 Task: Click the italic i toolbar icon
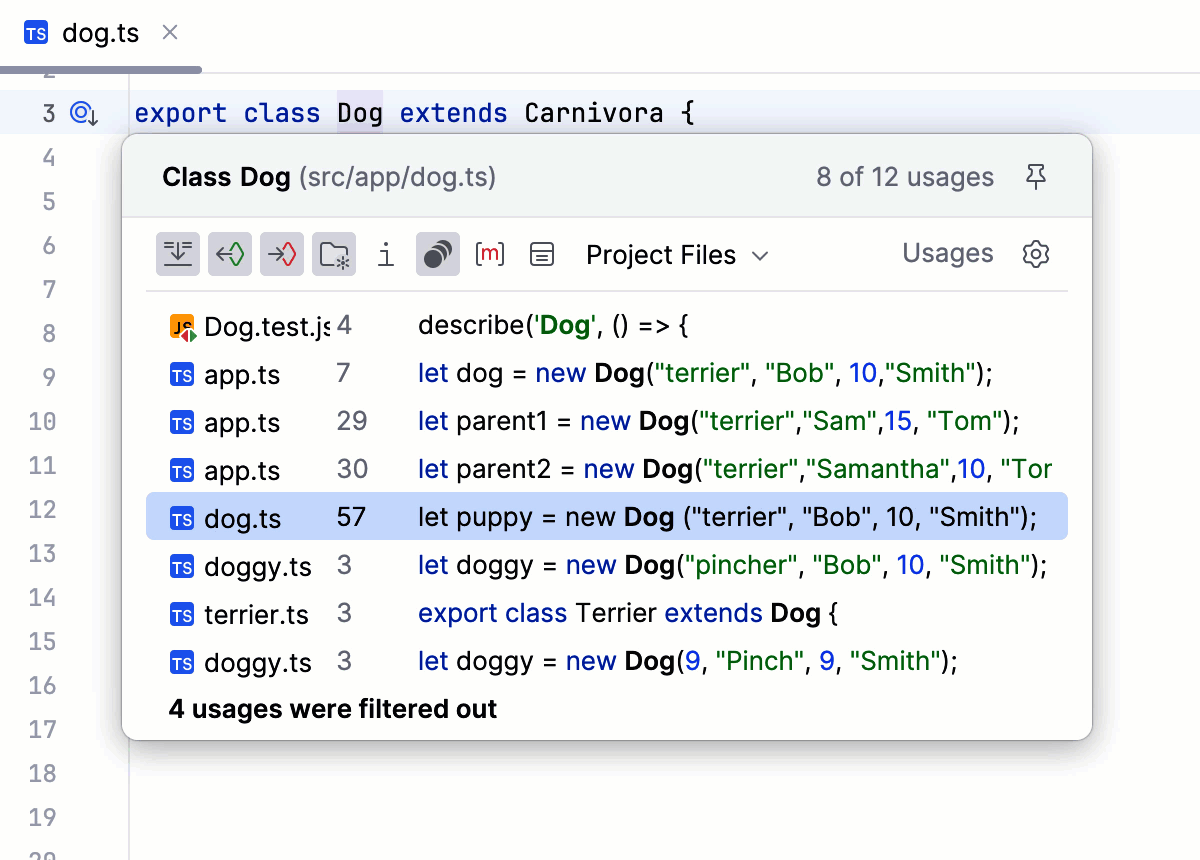coord(386,254)
